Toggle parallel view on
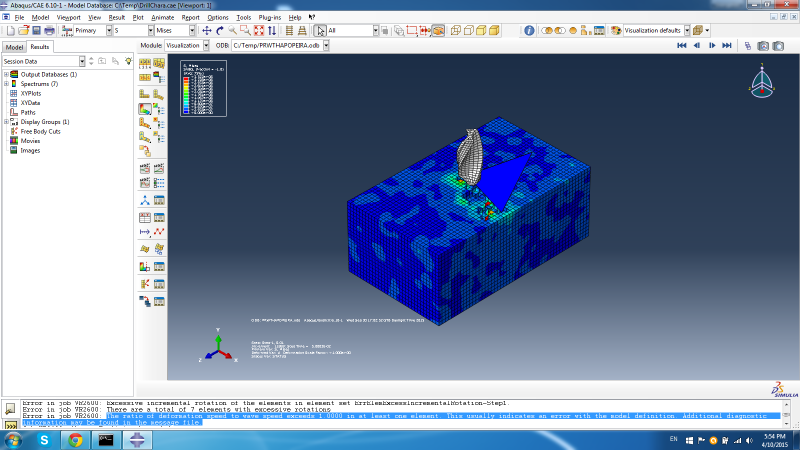800x450 pixels. click(x=289, y=31)
